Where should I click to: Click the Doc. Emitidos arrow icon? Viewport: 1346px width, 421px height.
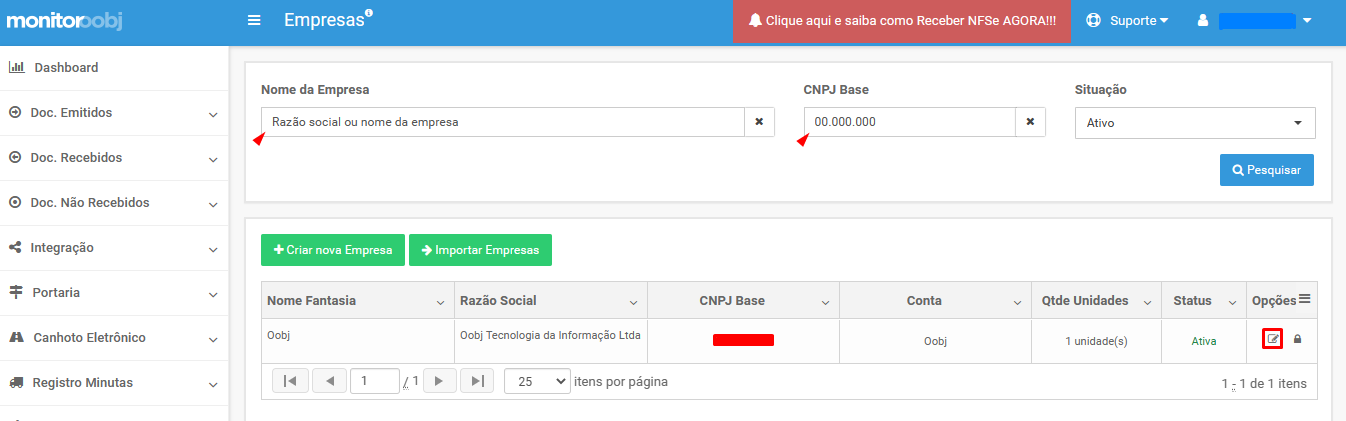click(15, 113)
